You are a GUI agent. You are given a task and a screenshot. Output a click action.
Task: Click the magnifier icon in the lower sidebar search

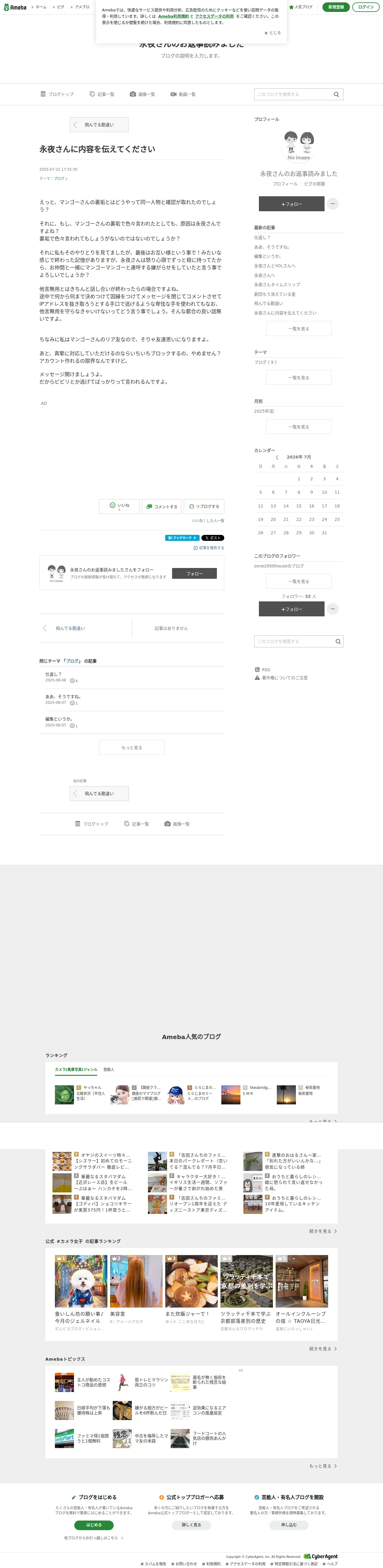(x=338, y=642)
